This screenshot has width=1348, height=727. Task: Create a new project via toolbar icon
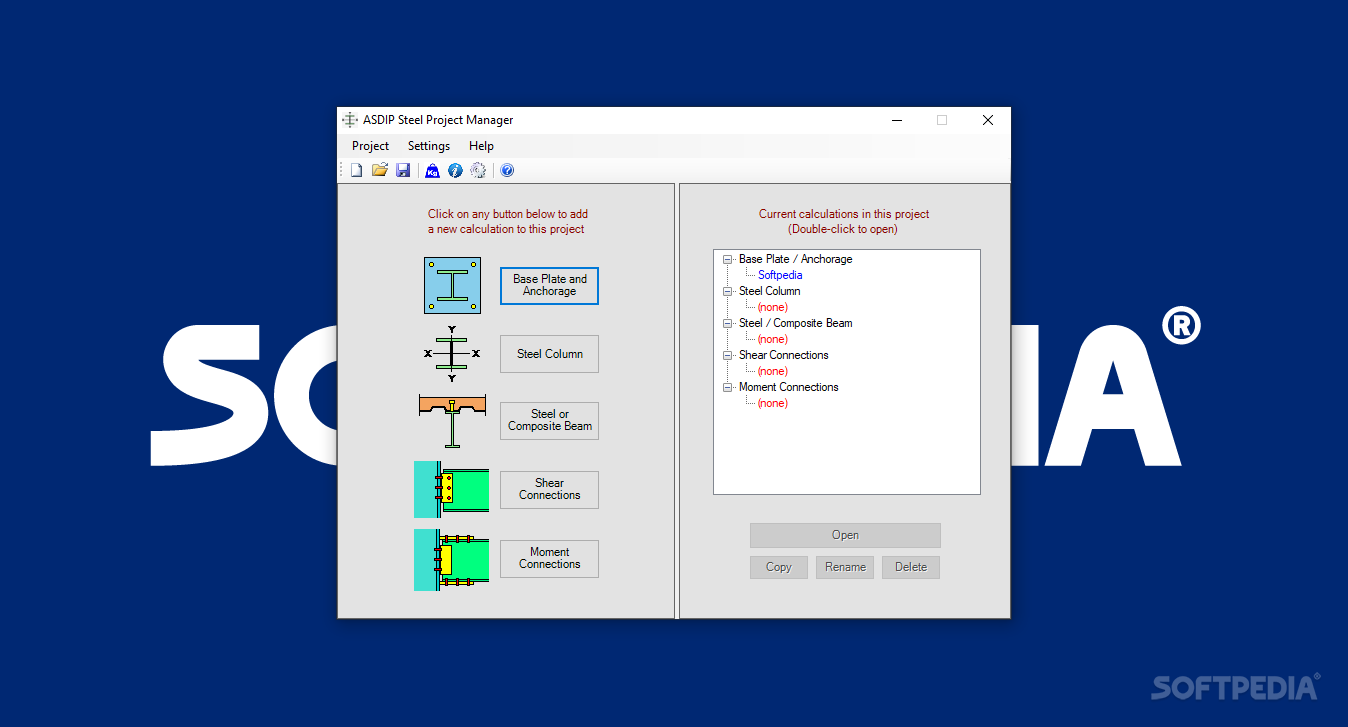pos(356,171)
